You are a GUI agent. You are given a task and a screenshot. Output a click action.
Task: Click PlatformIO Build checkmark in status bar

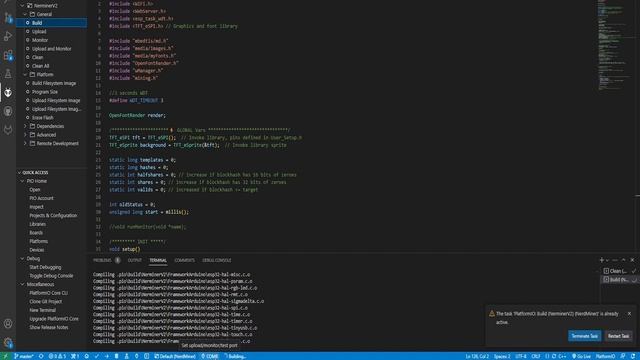97,356
